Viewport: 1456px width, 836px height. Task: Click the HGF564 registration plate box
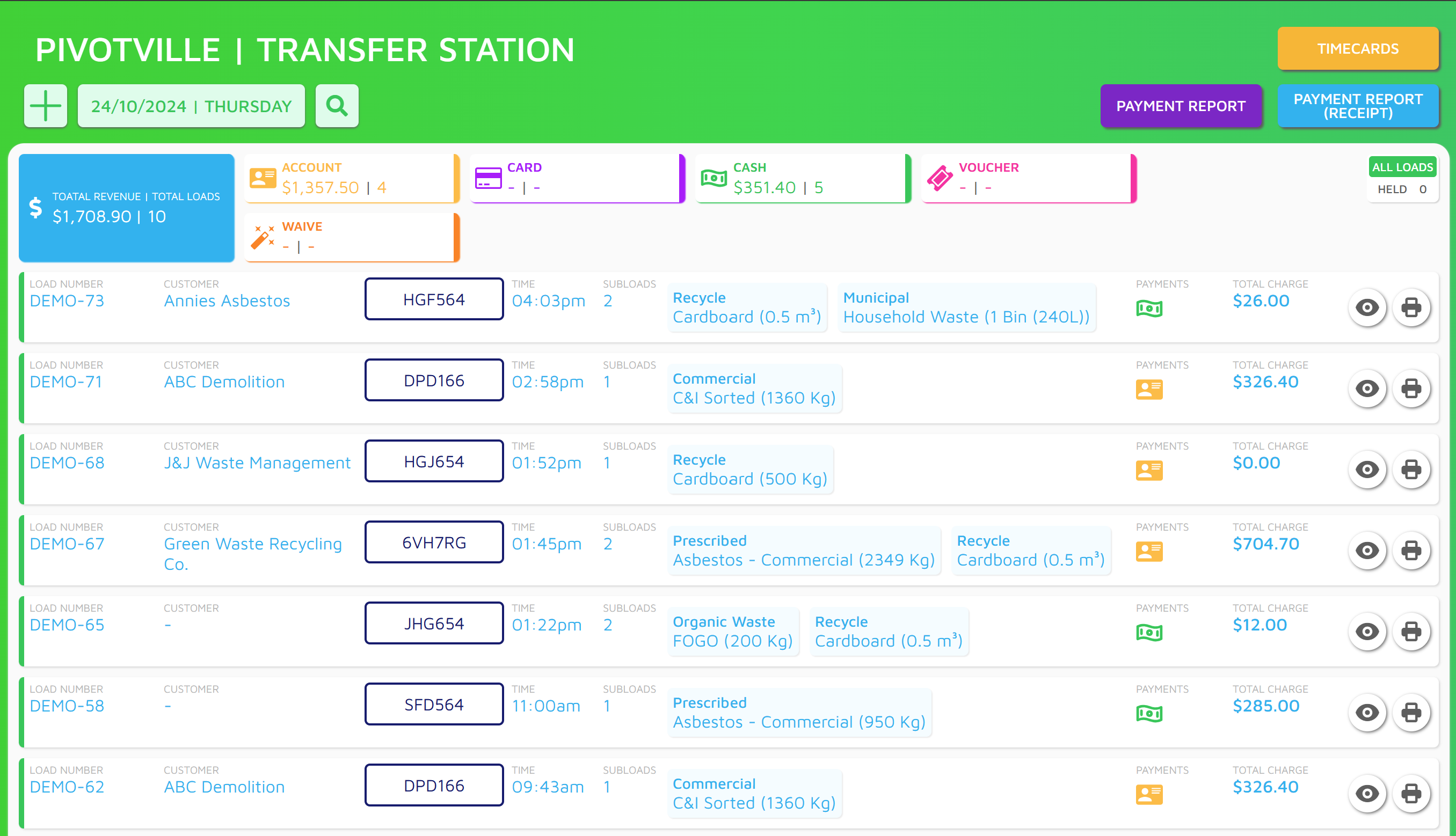[x=434, y=300]
